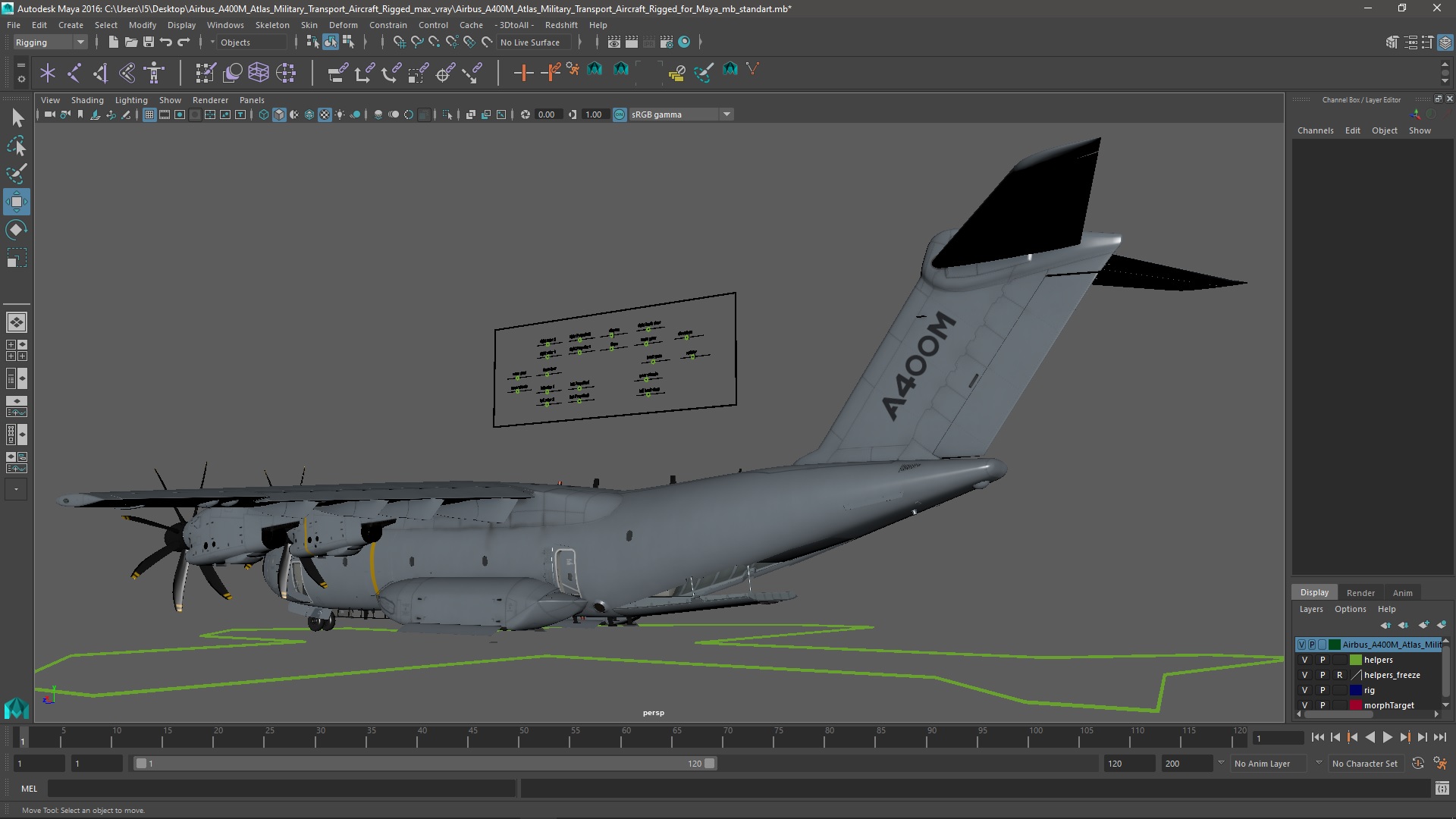Click the Parent Constraint shelf icon
1456x819 pixels.
(337, 73)
